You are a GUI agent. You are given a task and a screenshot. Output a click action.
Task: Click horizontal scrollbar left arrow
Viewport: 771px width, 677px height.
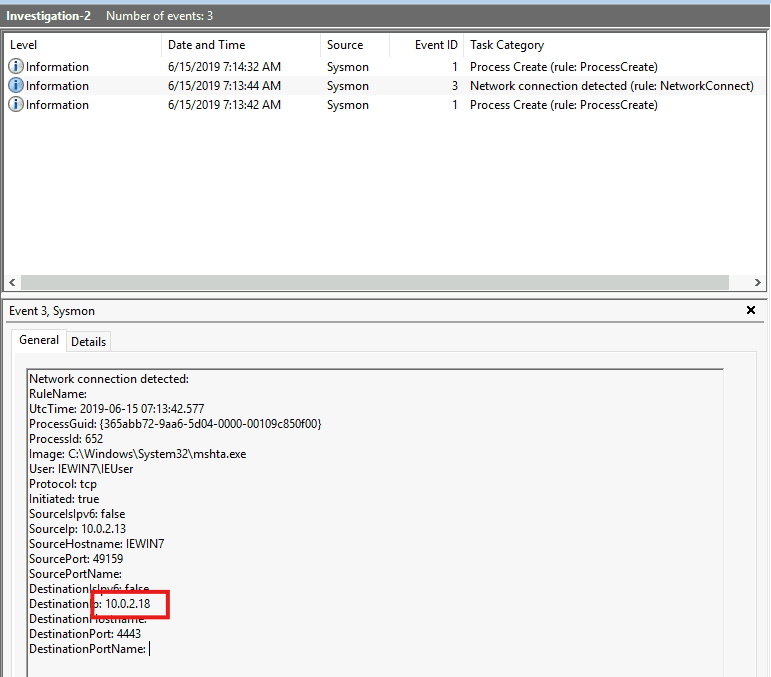pyautogui.click(x=12, y=282)
